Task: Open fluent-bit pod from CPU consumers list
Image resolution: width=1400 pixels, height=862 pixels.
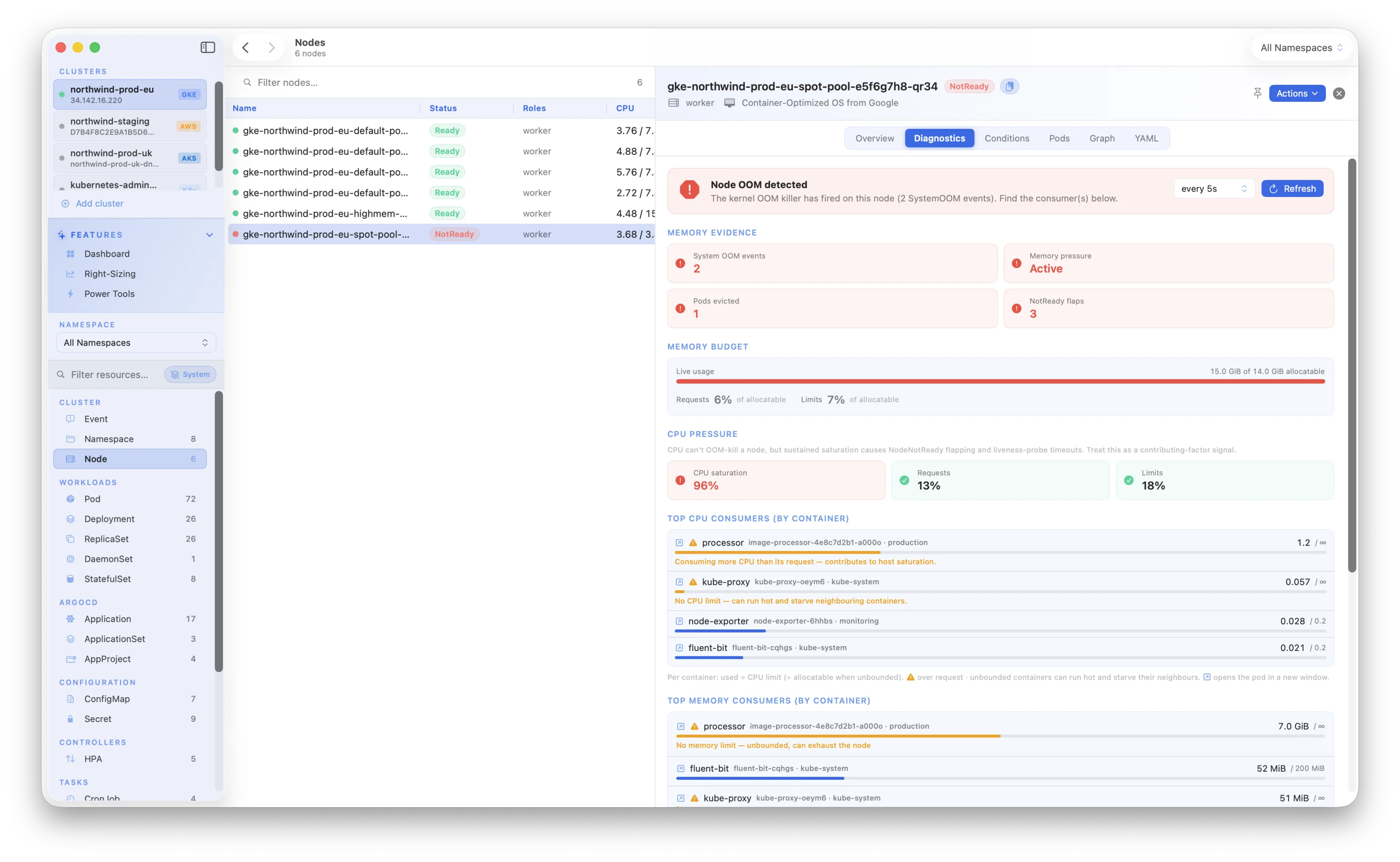Action: click(x=678, y=648)
